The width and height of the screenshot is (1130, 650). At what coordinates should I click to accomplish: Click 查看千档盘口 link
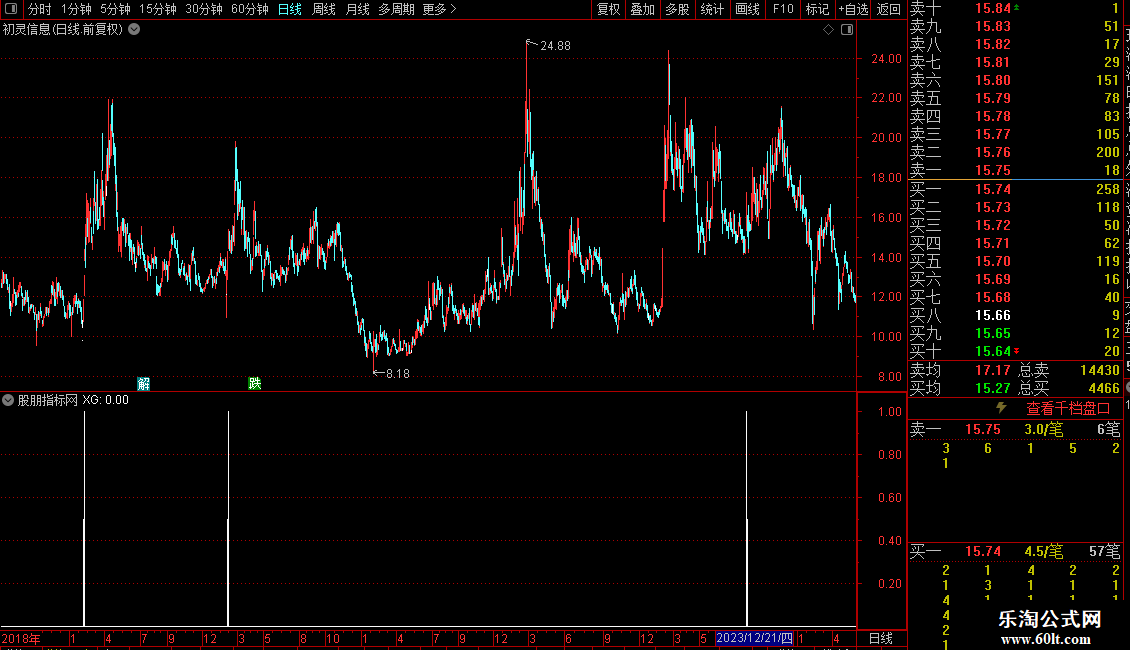click(1068, 409)
